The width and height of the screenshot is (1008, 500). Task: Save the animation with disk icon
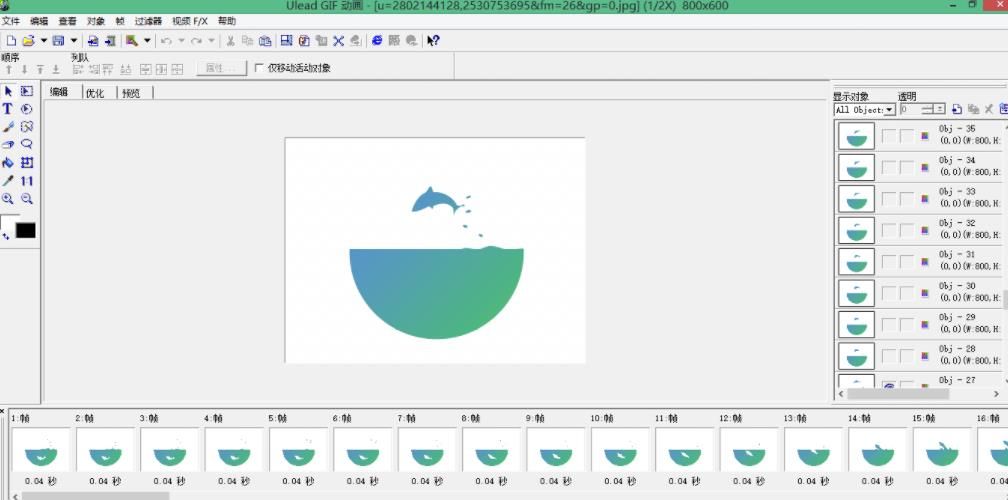(58, 40)
